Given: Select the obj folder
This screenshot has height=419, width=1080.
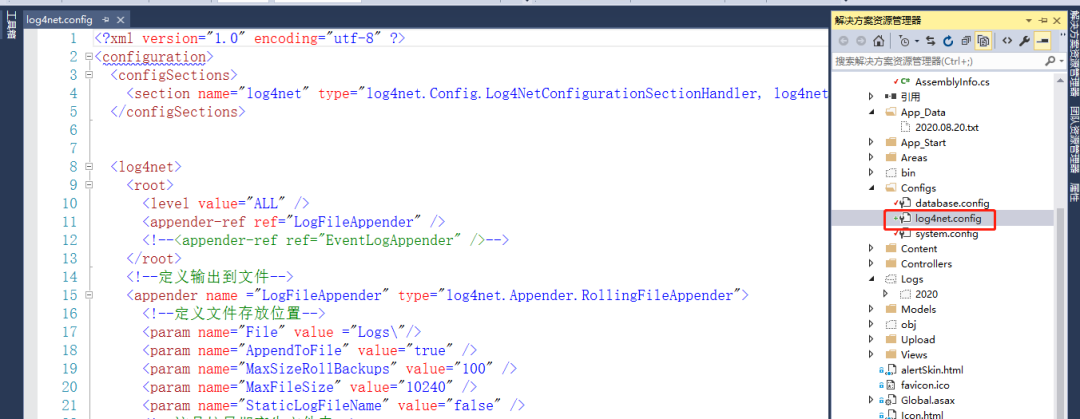Looking at the screenshot, I should point(908,325).
